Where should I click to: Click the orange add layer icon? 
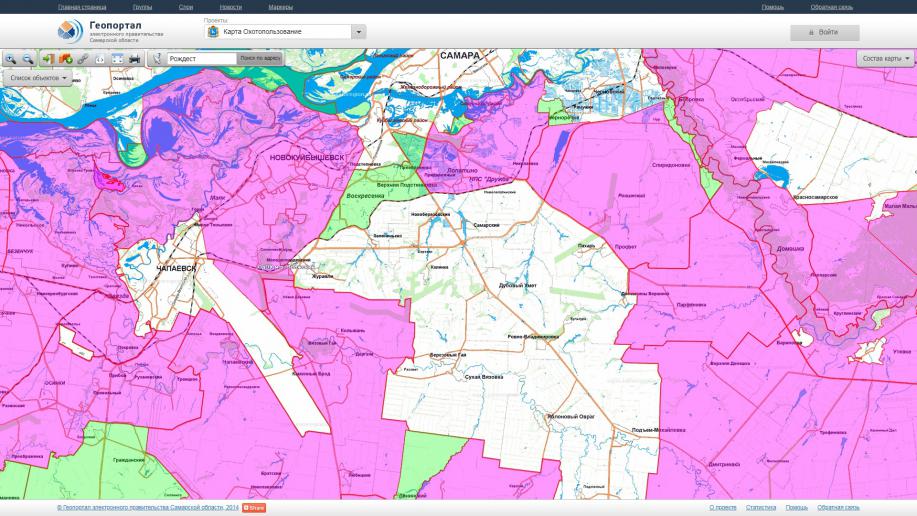click(x=65, y=59)
